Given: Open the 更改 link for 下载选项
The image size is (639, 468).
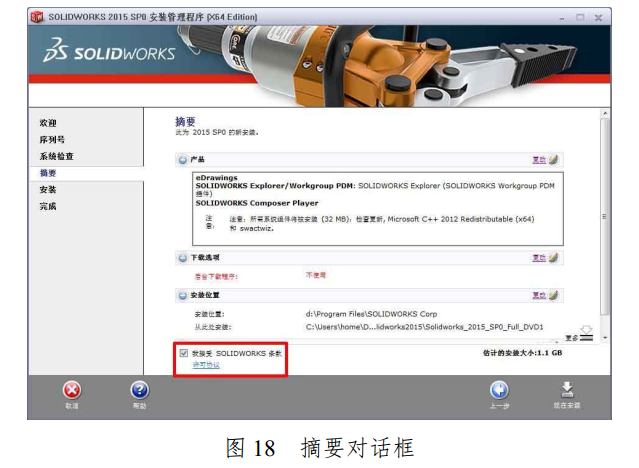Looking at the screenshot, I should [x=539, y=258].
